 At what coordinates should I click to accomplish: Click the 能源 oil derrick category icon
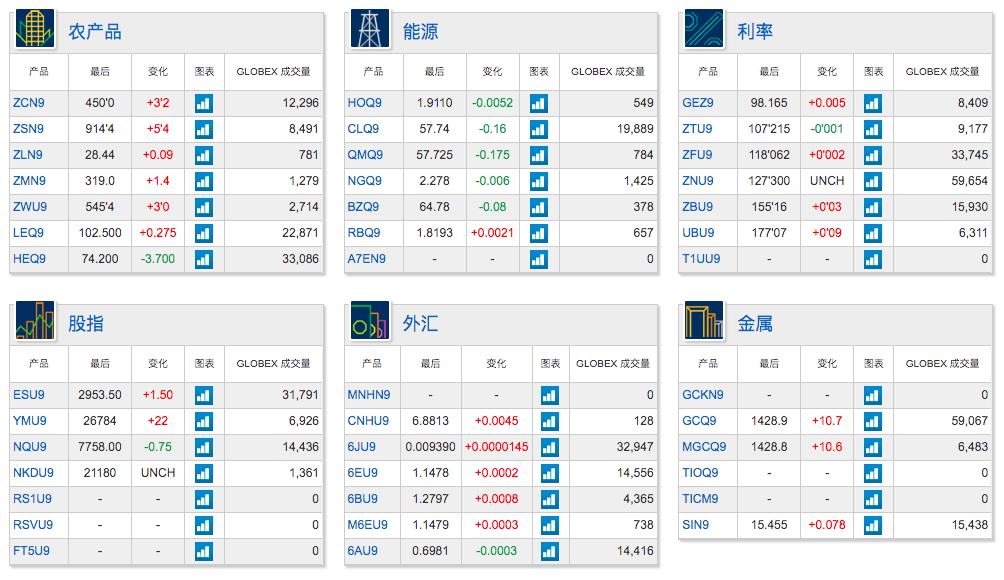tap(369, 29)
